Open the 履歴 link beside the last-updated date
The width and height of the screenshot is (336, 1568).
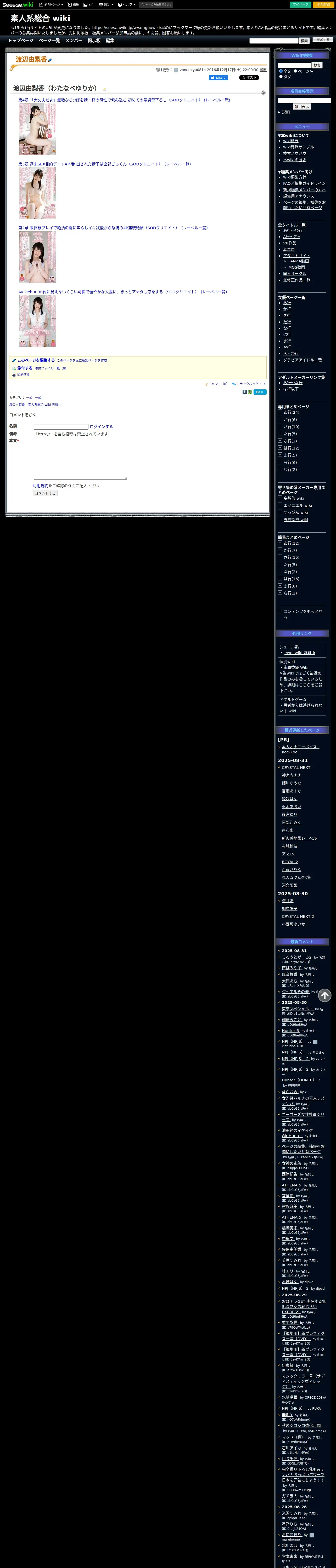(263, 70)
